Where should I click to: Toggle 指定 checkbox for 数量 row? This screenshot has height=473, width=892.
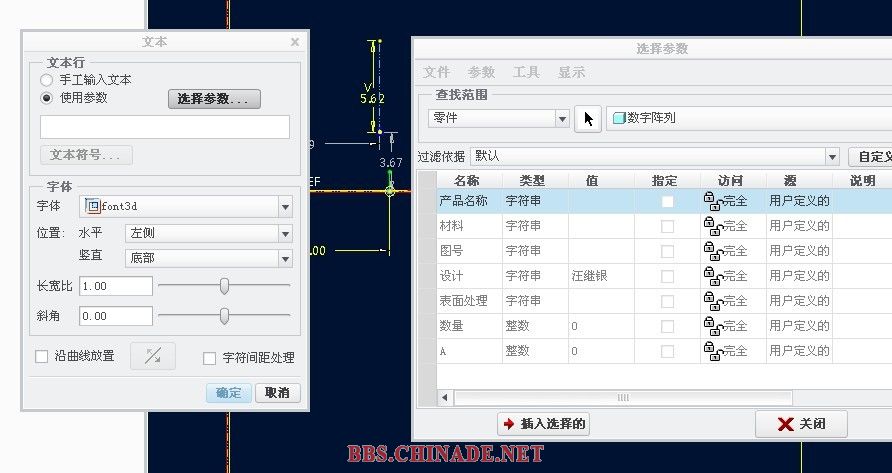pyautogui.click(x=667, y=327)
